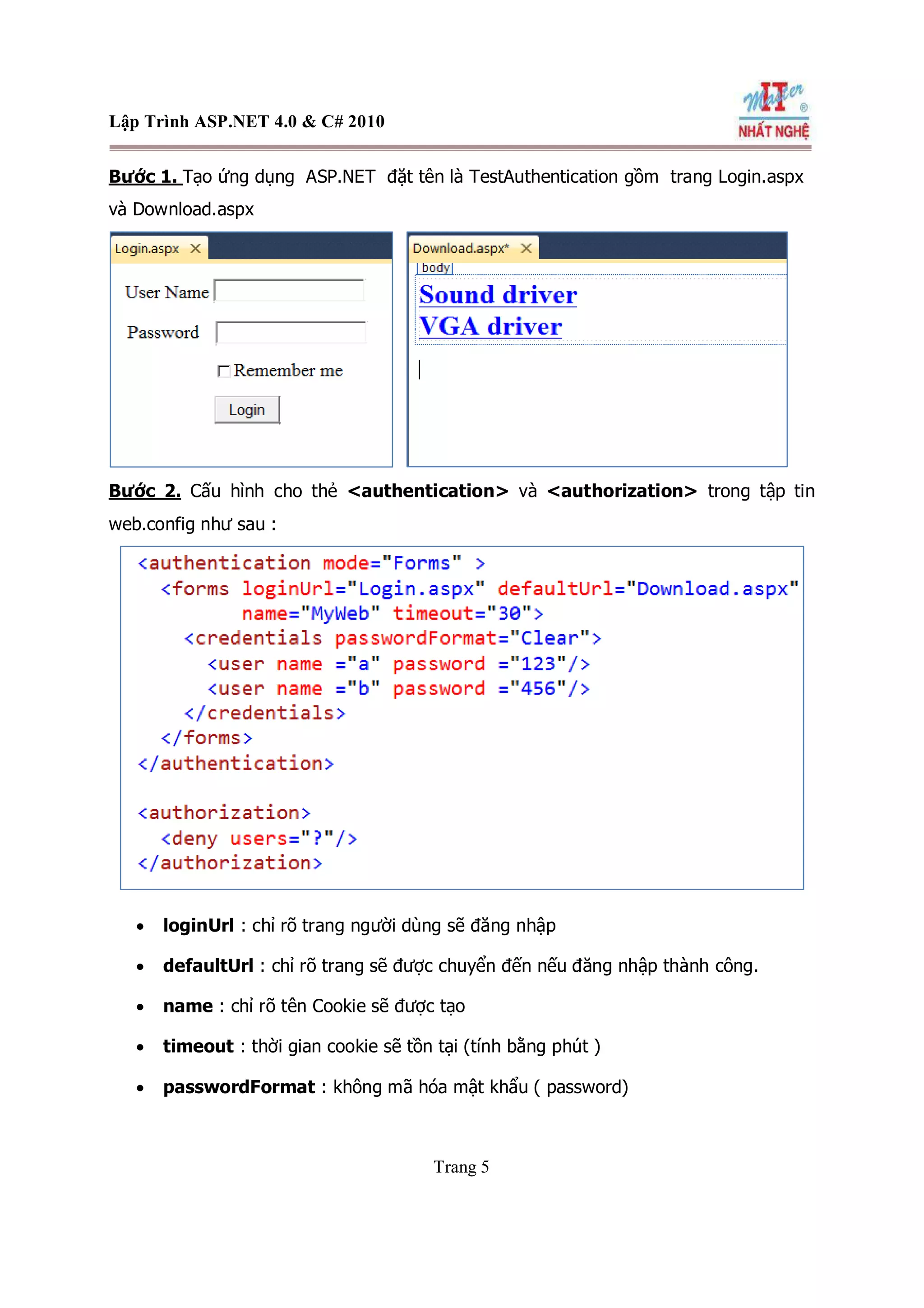Click the Login.aspx tab
The width and height of the screenshot is (924, 1308).
(147, 249)
